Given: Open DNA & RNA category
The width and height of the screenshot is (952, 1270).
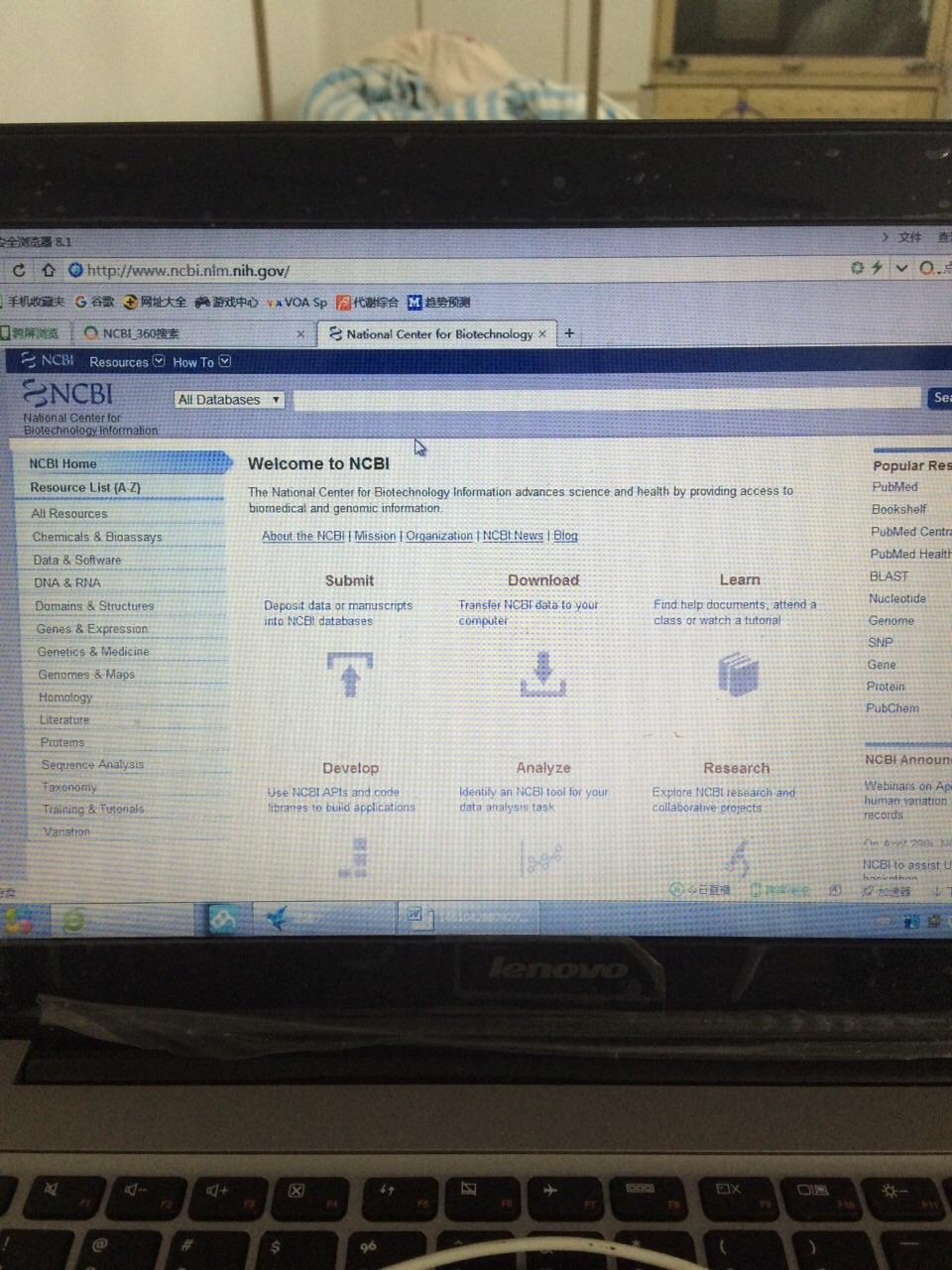Looking at the screenshot, I should pyautogui.click(x=66, y=582).
